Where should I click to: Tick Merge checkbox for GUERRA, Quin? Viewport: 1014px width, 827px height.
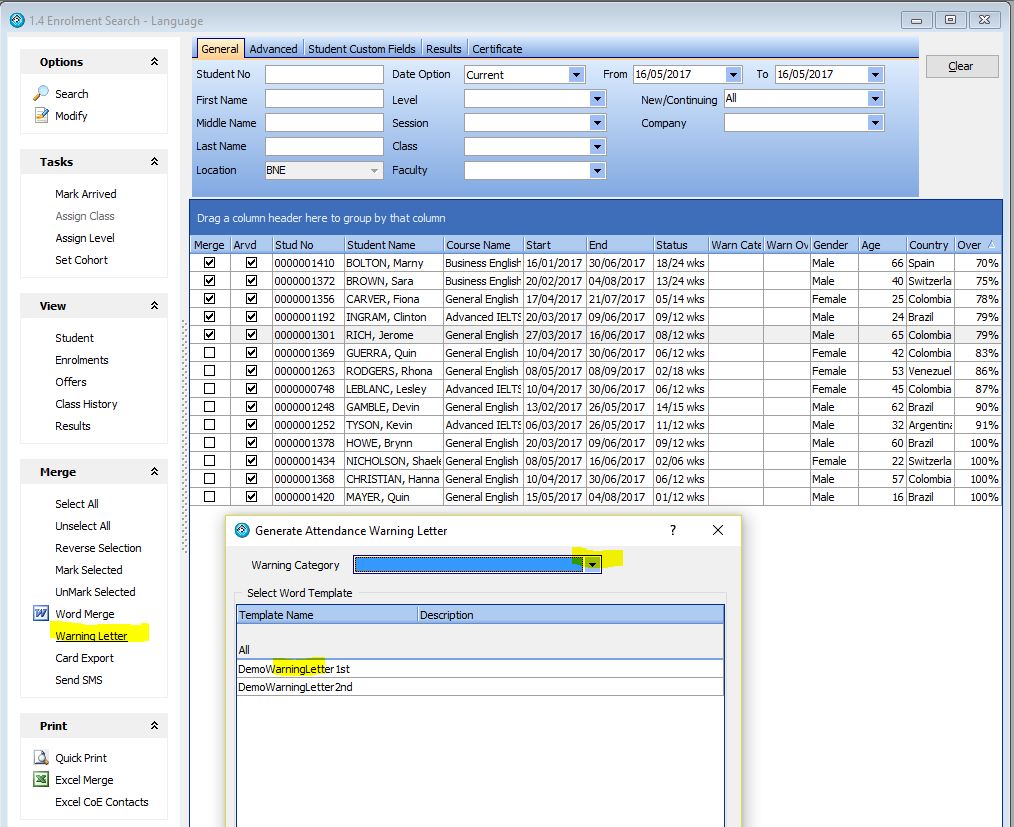click(209, 353)
